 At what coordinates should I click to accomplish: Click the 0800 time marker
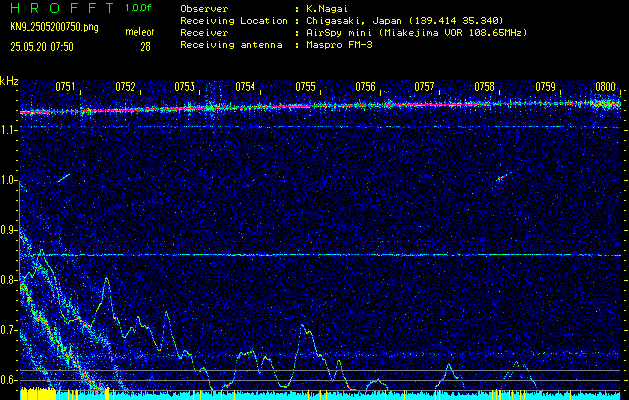pos(605,87)
